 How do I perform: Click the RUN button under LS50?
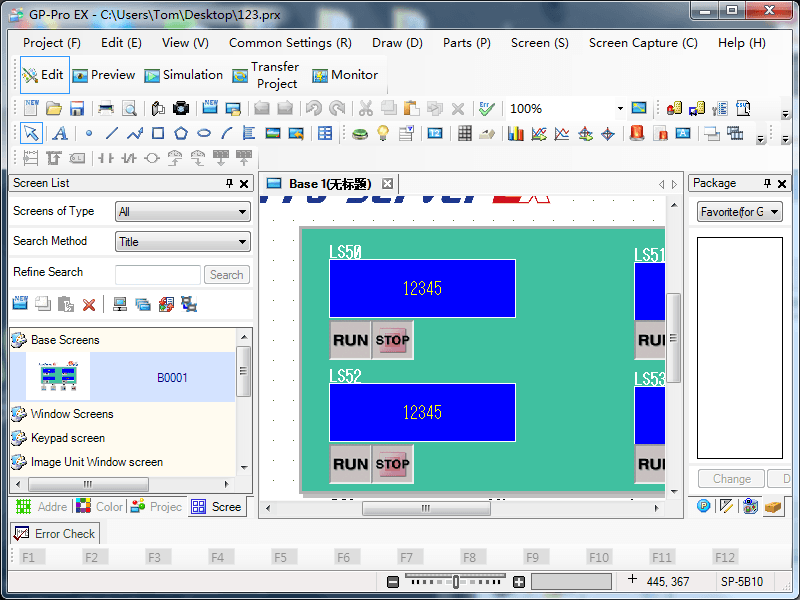(x=351, y=340)
